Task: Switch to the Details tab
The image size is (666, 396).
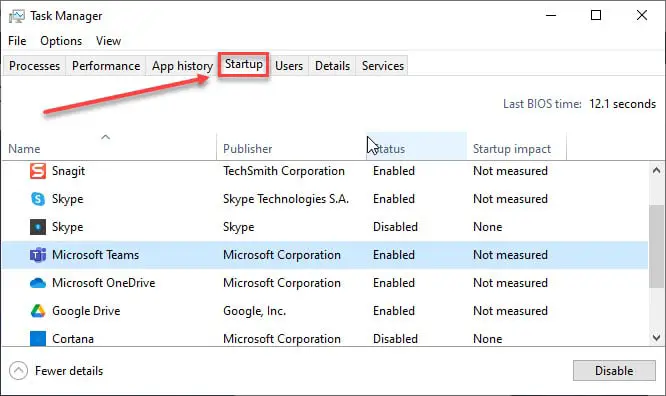Action: pos(332,66)
